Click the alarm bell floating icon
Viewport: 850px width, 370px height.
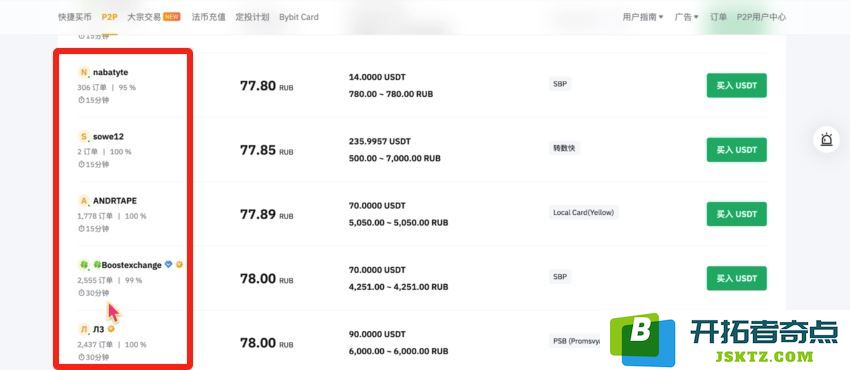(x=826, y=139)
